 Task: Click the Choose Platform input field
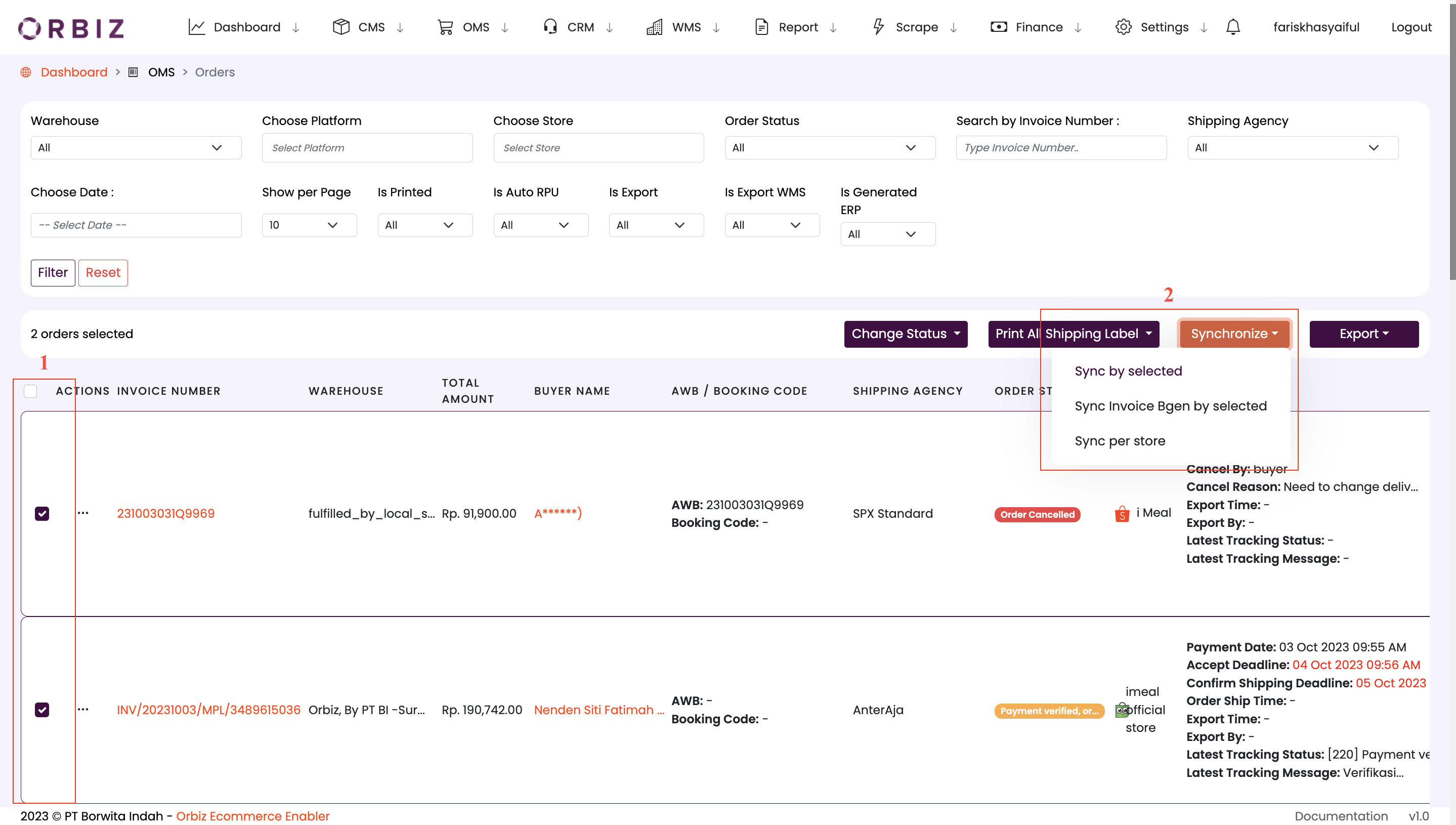367,148
